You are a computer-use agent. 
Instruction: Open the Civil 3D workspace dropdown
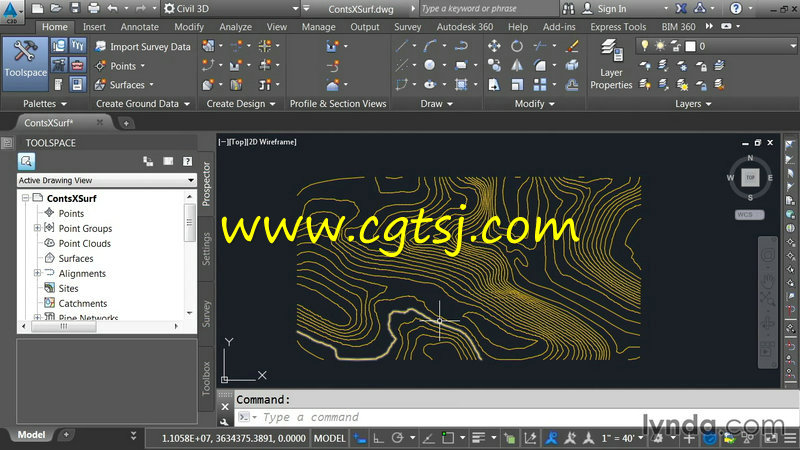(x=231, y=9)
